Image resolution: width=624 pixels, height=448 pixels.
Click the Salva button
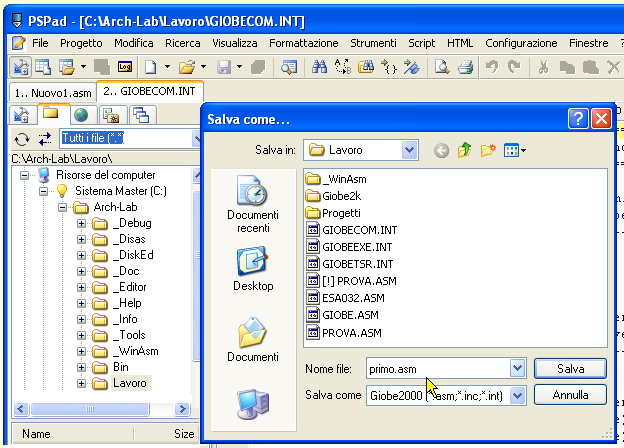(570, 368)
